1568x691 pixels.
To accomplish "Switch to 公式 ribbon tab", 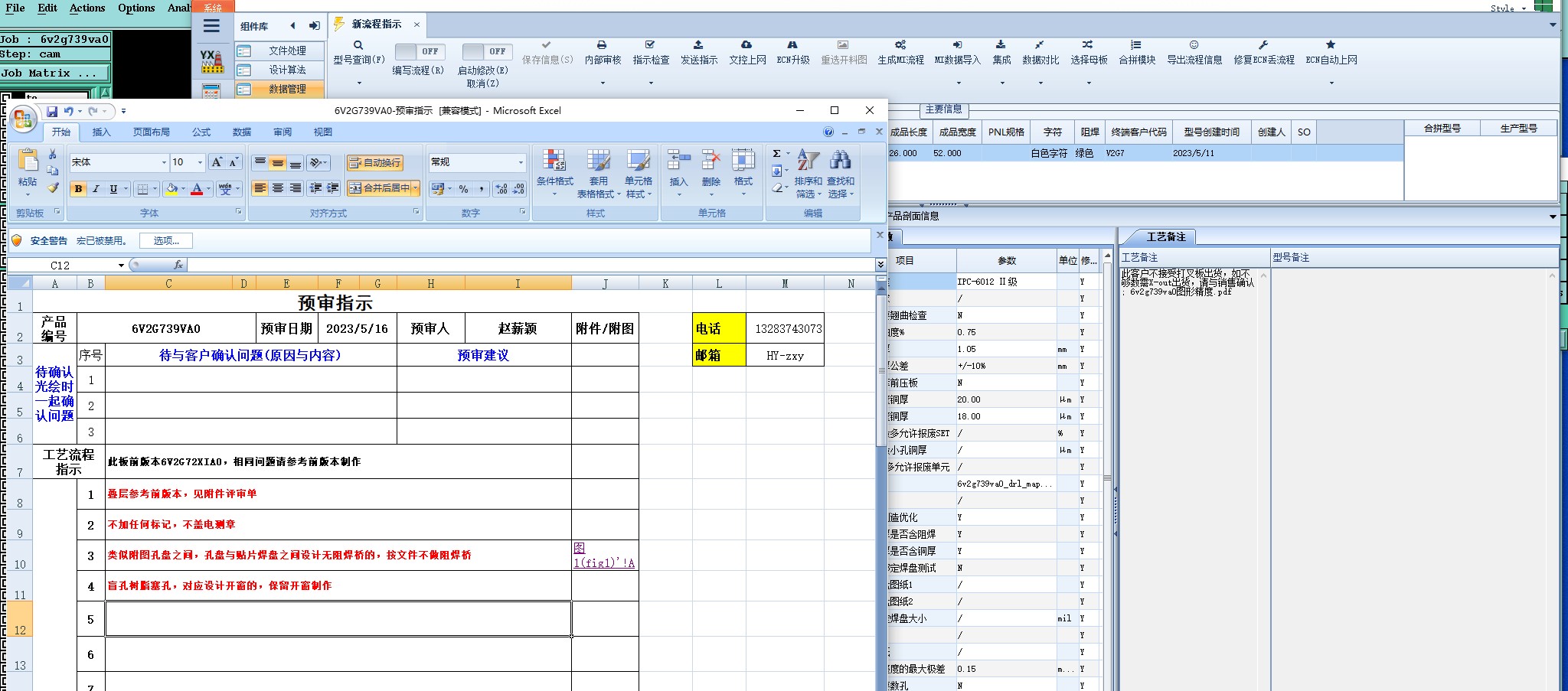I will [x=201, y=132].
